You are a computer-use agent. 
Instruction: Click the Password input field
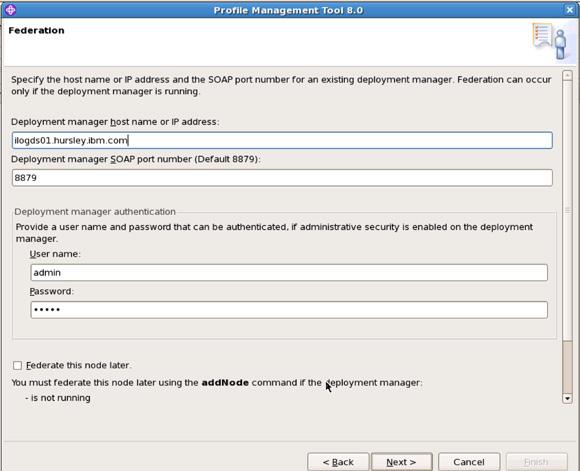pos(289,310)
